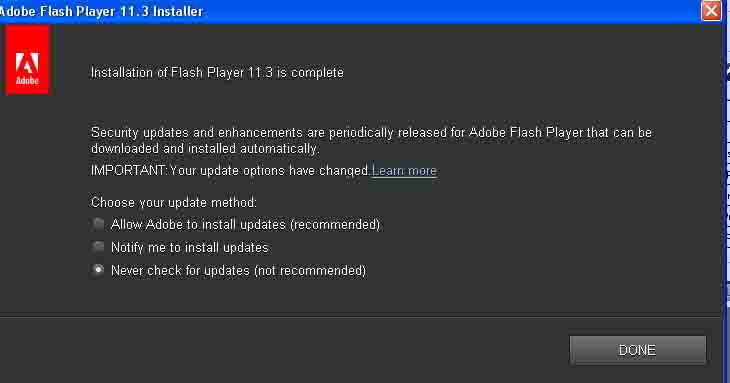This screenshot has width=730, height=383.
Task: Click the horizontal divider above DONE button
Action: point(360,317)
